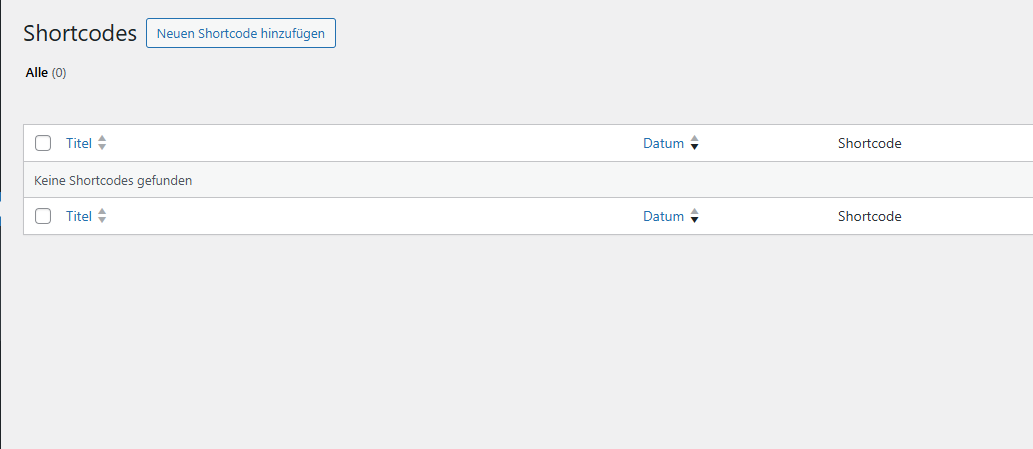Open the Alle (0) filter link

pos(37,73)
